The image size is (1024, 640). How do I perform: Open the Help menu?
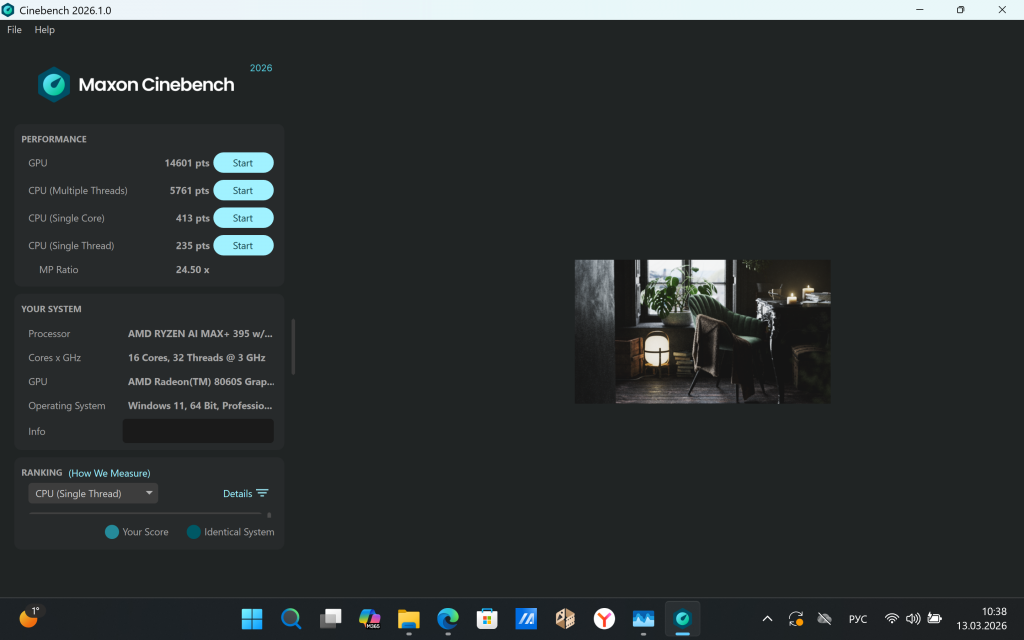(45, 30)
